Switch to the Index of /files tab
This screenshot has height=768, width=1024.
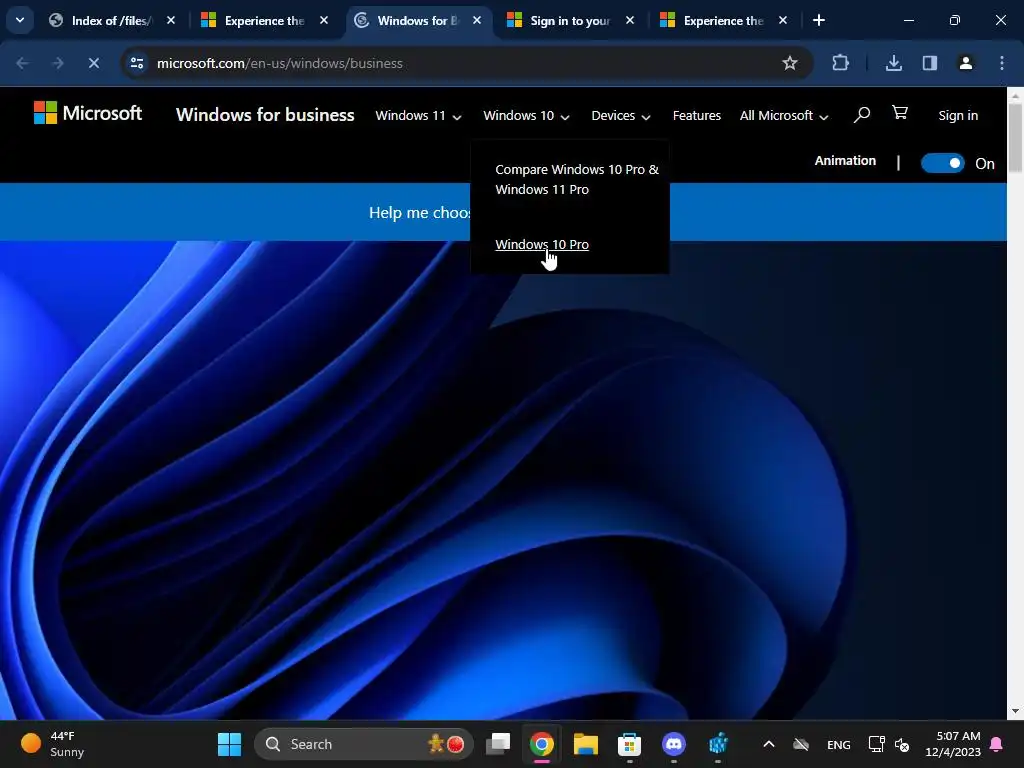(x=112, y=20)
